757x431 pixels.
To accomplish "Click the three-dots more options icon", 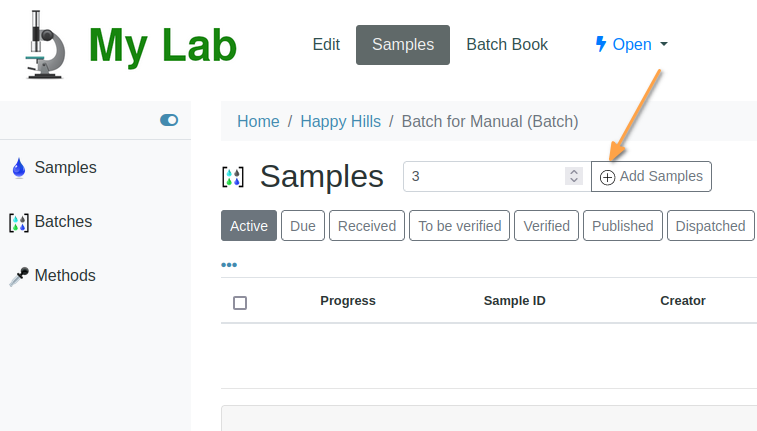I will coord(229,265).
